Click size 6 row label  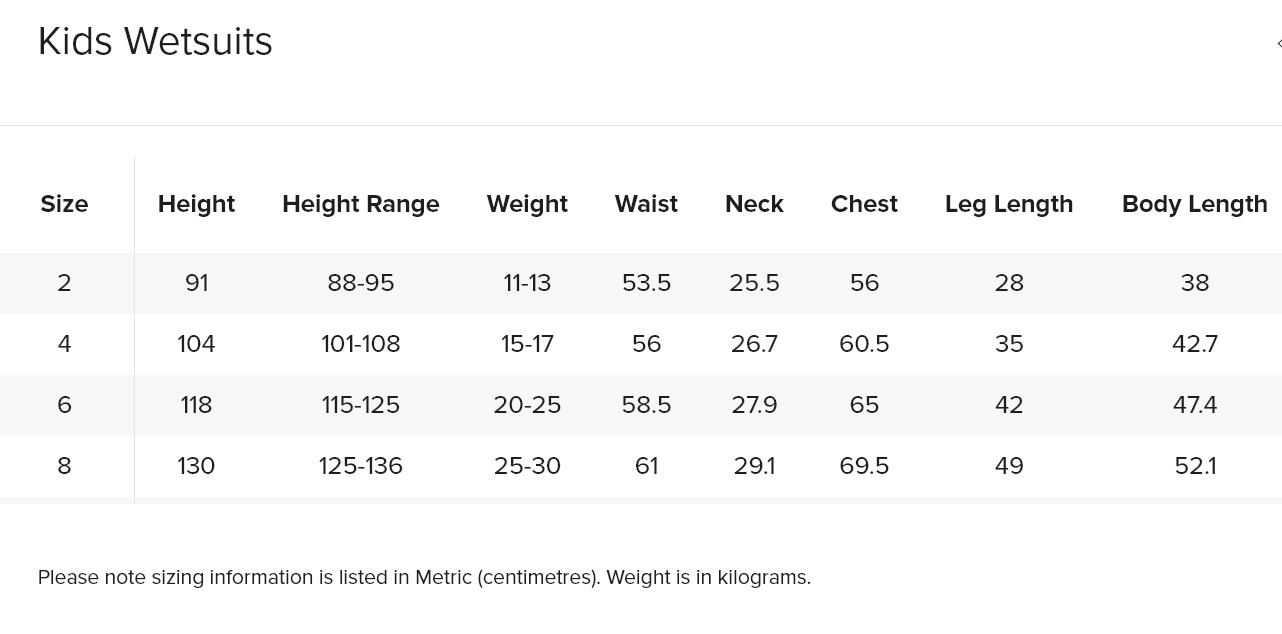pos(64,405)
